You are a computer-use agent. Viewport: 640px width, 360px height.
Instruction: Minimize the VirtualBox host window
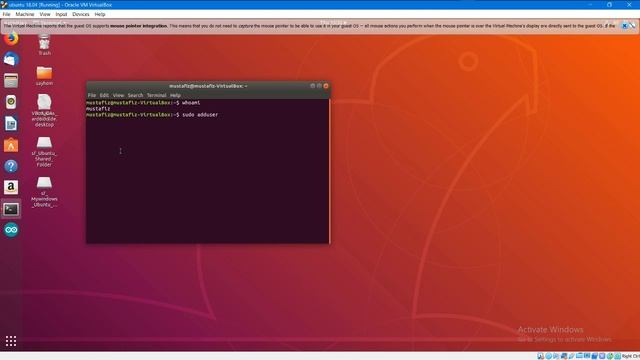590,4
